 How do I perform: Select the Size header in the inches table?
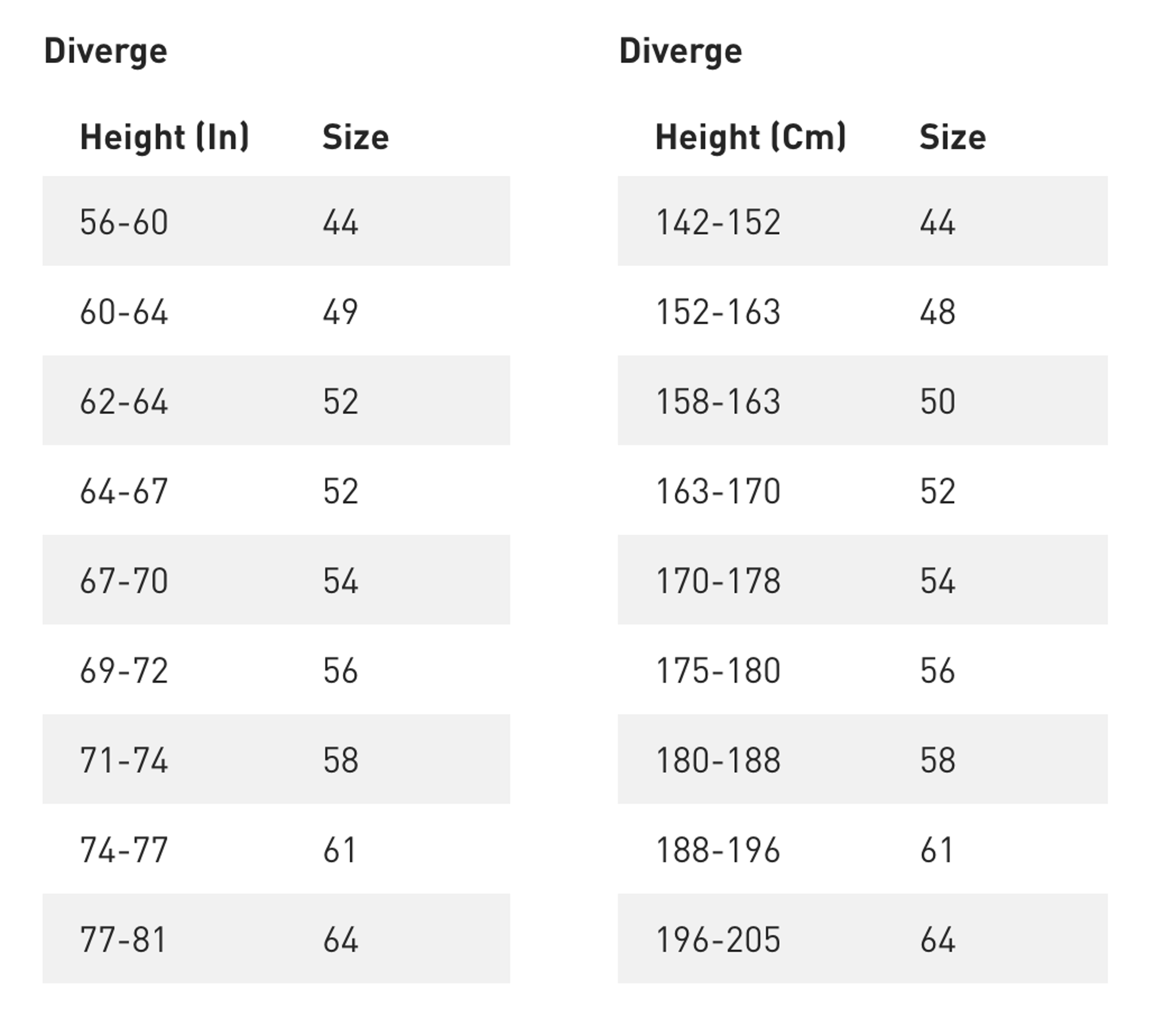point(355,137)
